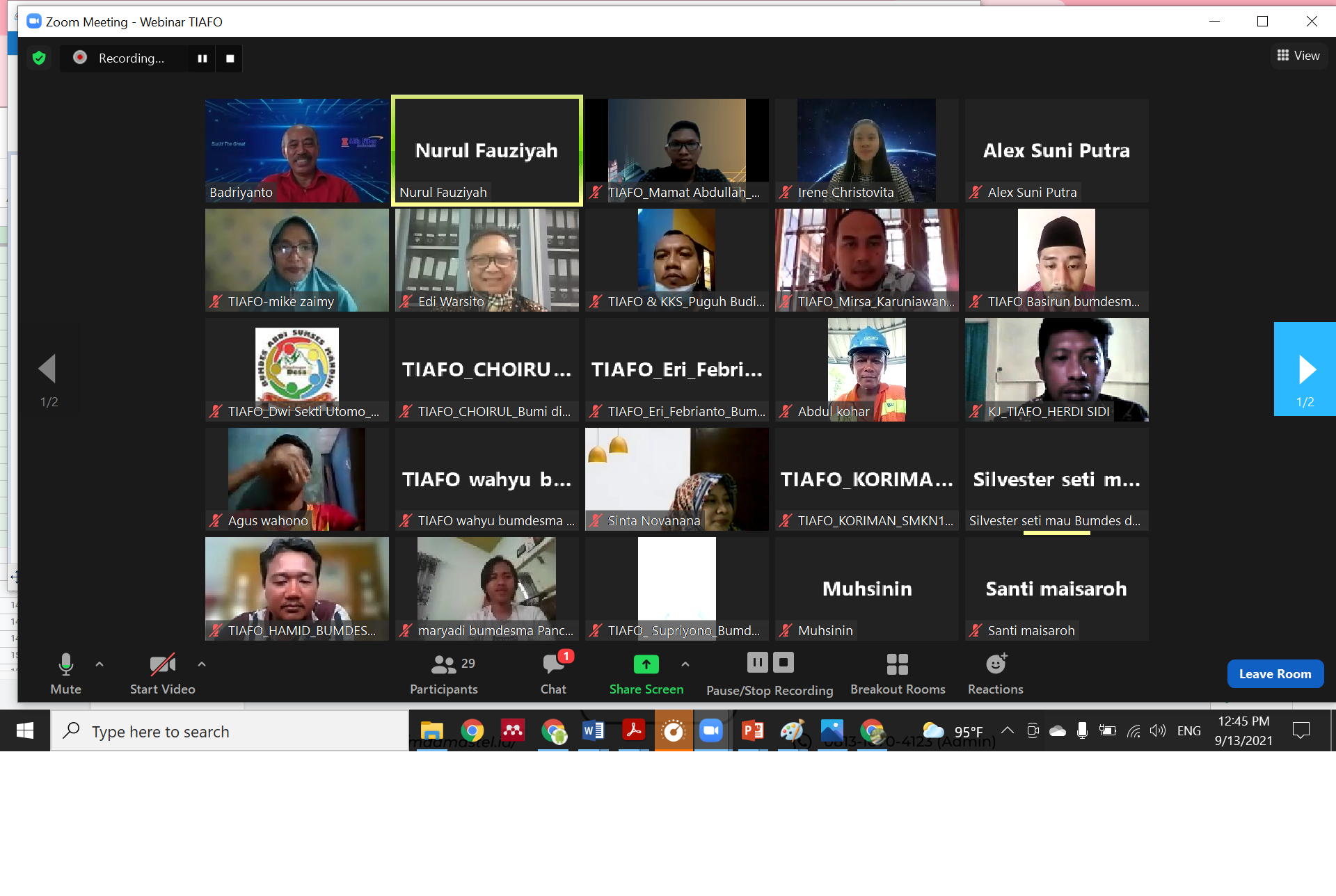Open battery status icon in tray
This screenshot has width=1336, height=896.
point(1107,730)
